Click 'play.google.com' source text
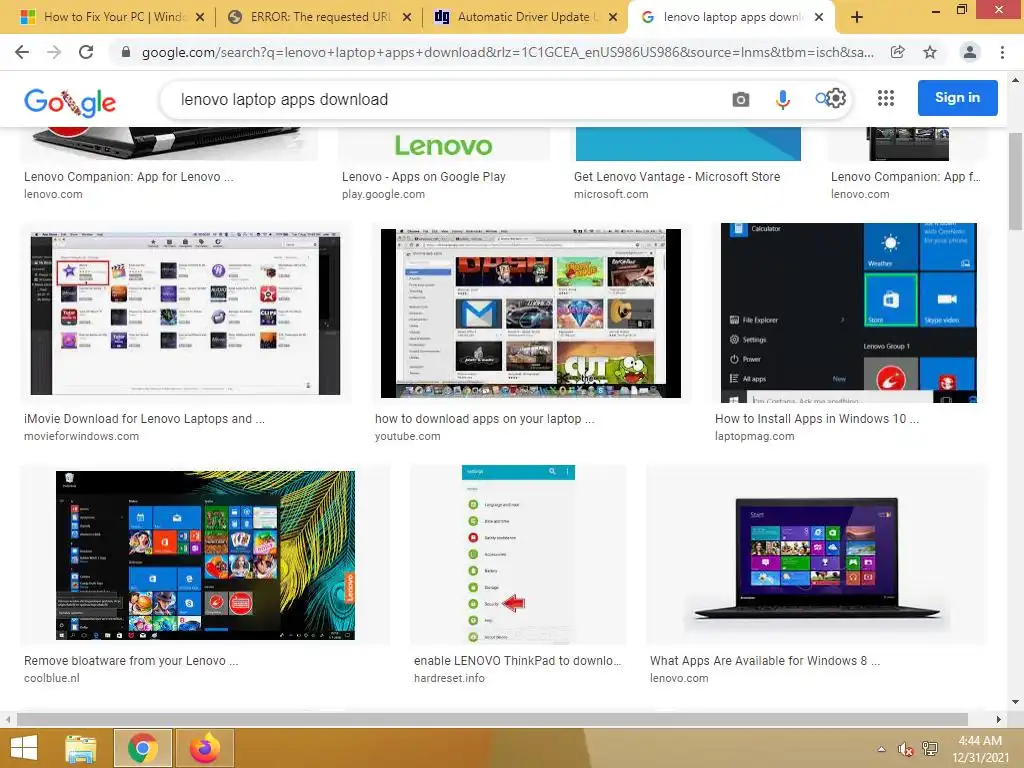This screenshot has height=768, width=1024. [x=383, y=194]
